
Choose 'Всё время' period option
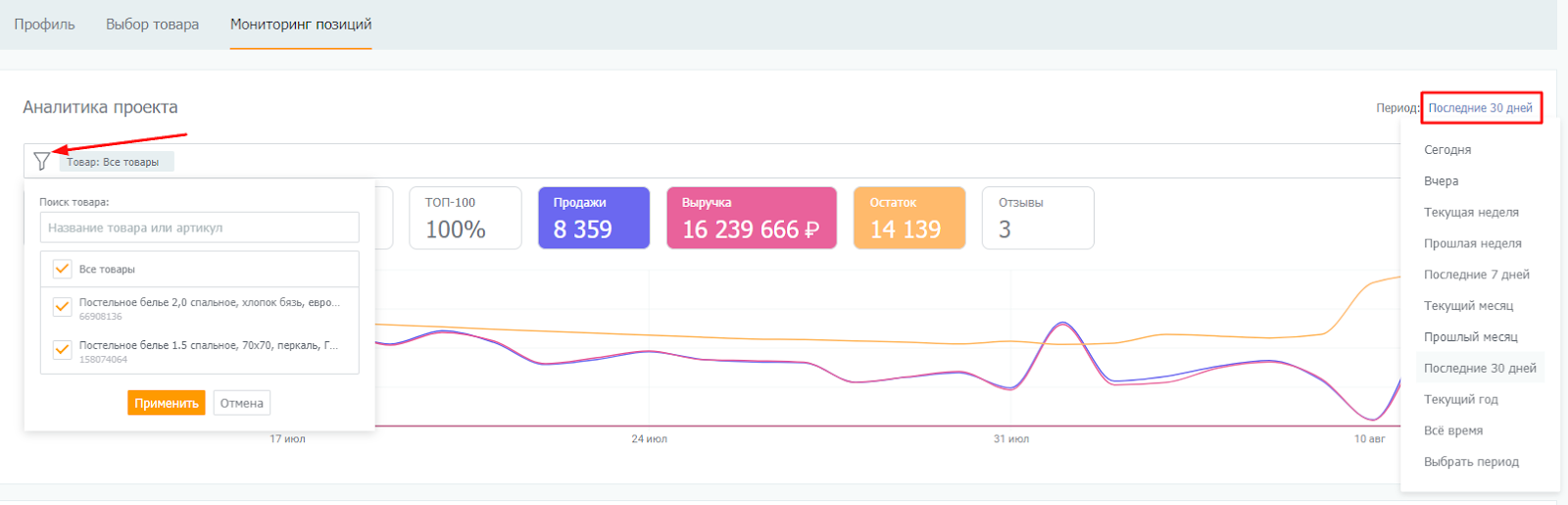click(x=1452, y=430)
